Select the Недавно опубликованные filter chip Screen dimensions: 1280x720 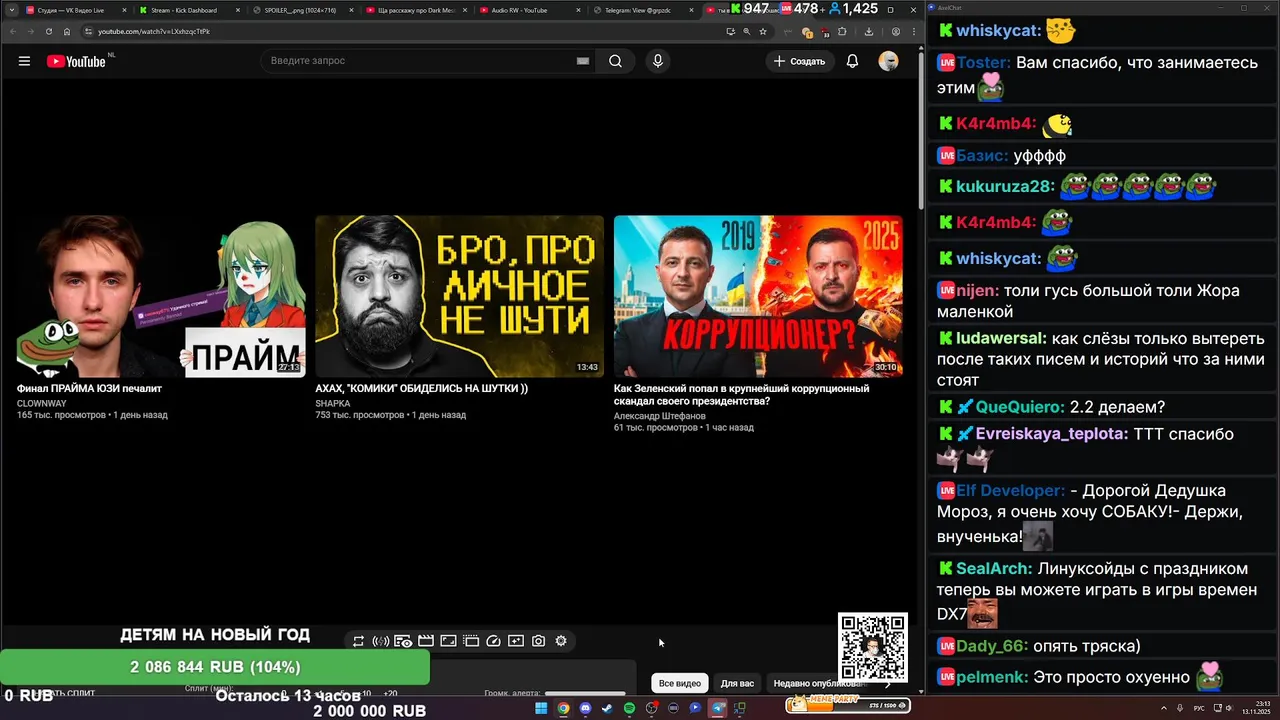pyautogui.click(x=817, y=683)
